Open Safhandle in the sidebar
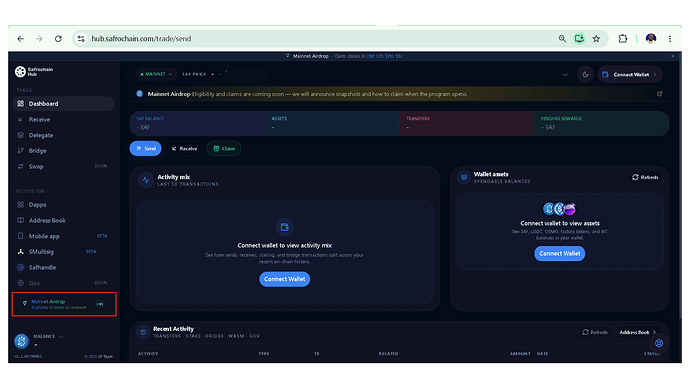The height and width of the screenshot is (388, 690). (x=63, y=267)
